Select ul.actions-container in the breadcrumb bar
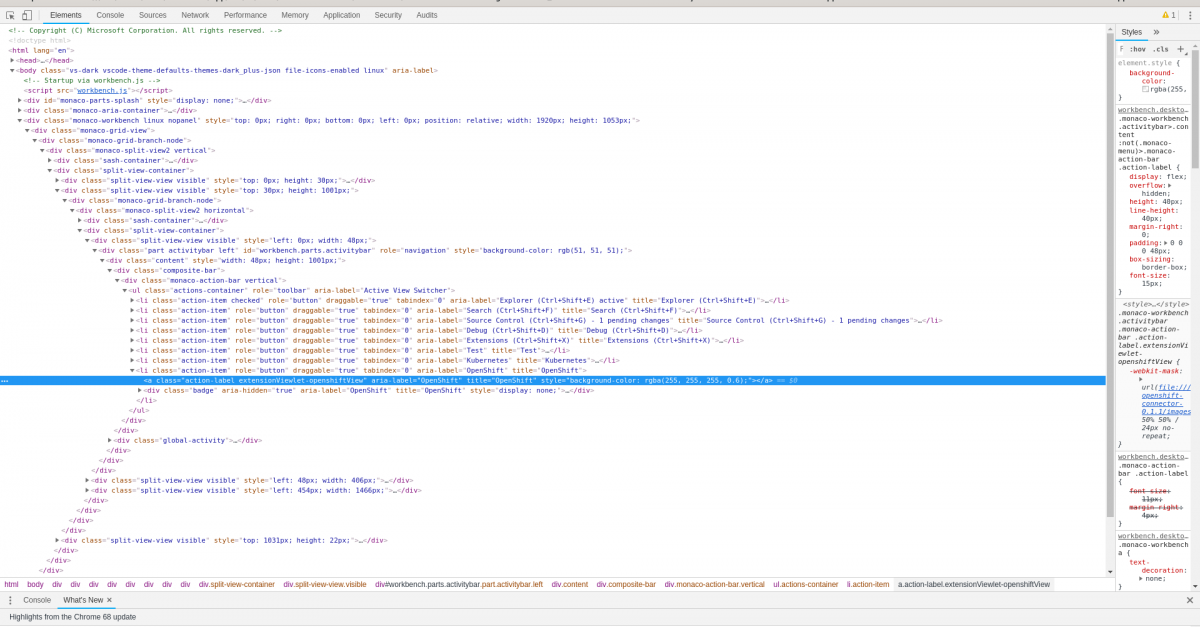Screen dimensions: 1200x627 tap(805, 584)
